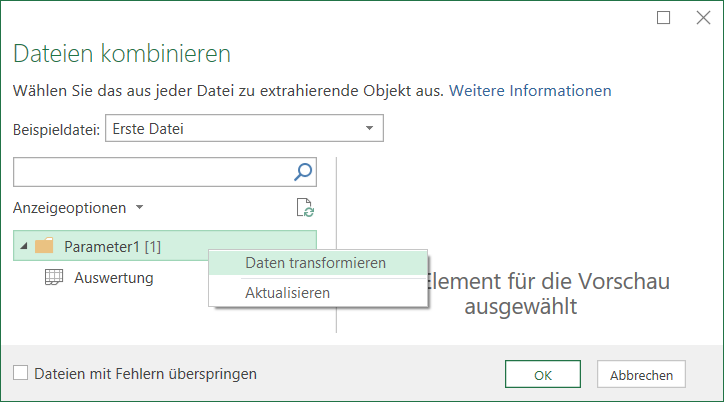Click the arrow next to Erste Datei
Viewport: 724px width, 402px height.
click(x=369, y=129)
